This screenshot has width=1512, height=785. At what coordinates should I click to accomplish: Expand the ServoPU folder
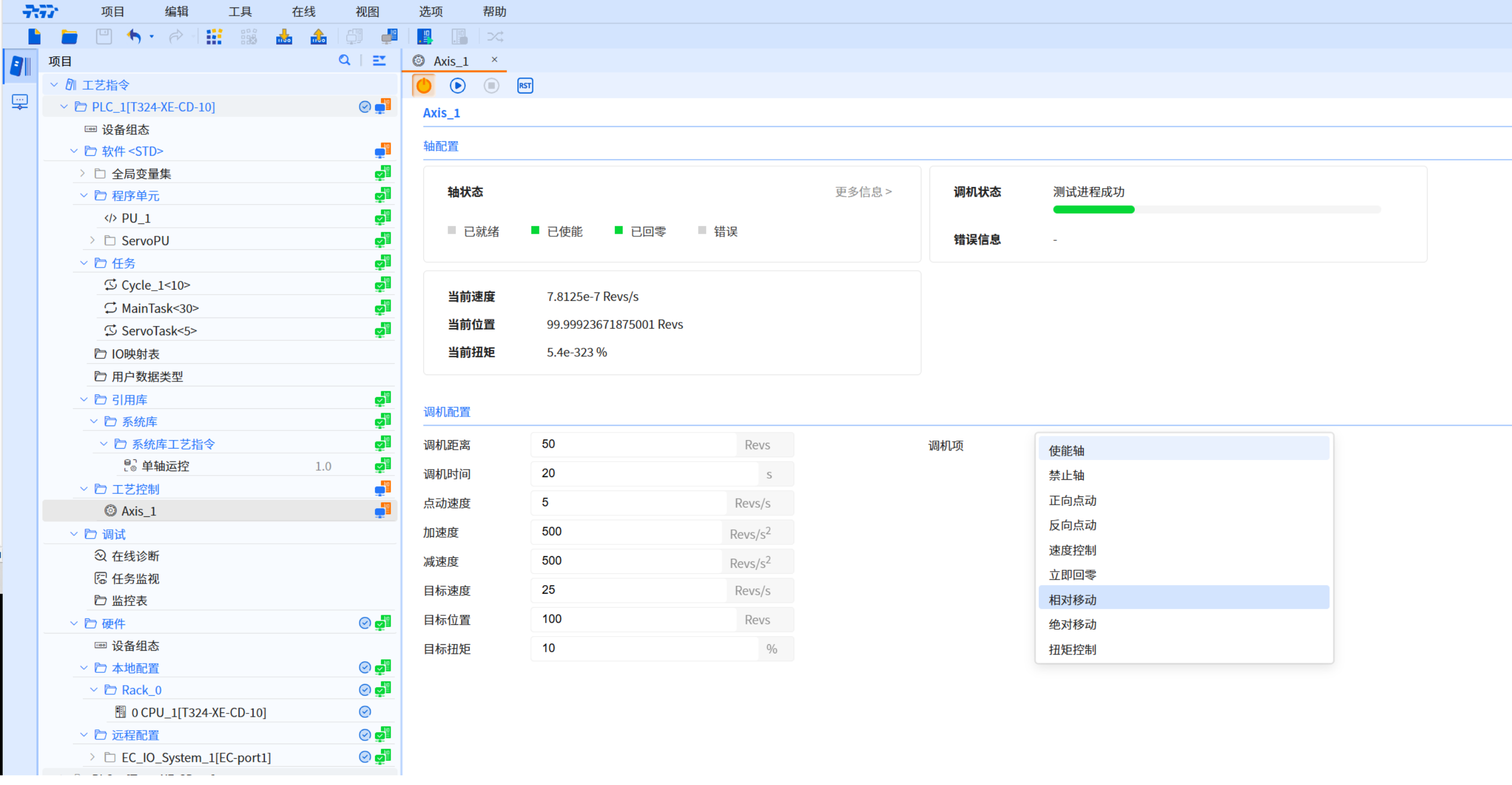(93, 241)
